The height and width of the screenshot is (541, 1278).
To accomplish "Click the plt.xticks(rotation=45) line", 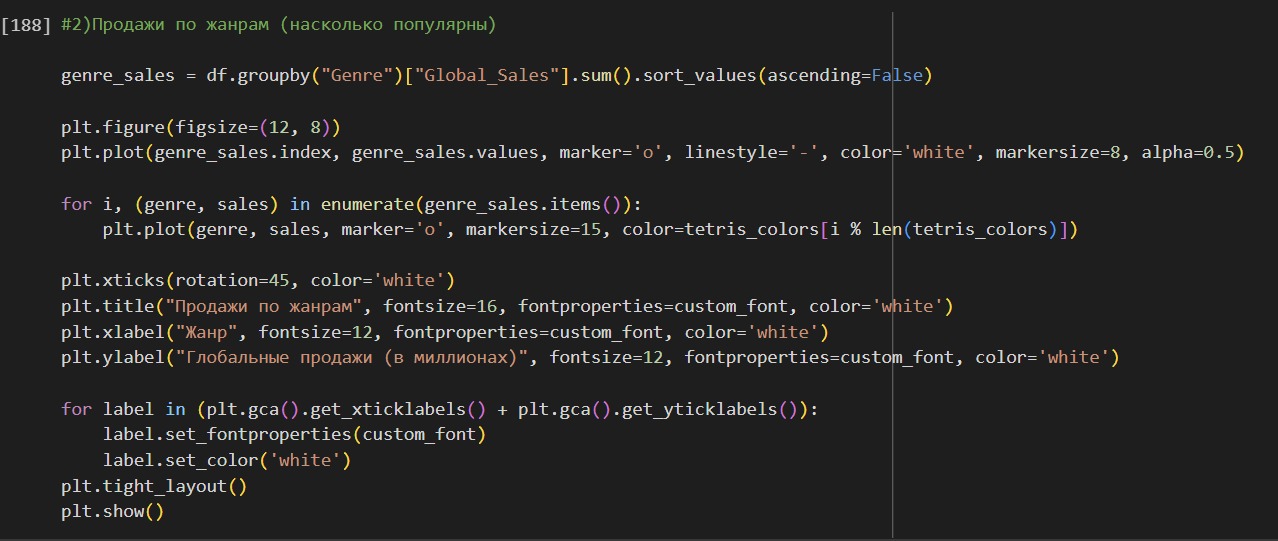I will coord(258,281).
